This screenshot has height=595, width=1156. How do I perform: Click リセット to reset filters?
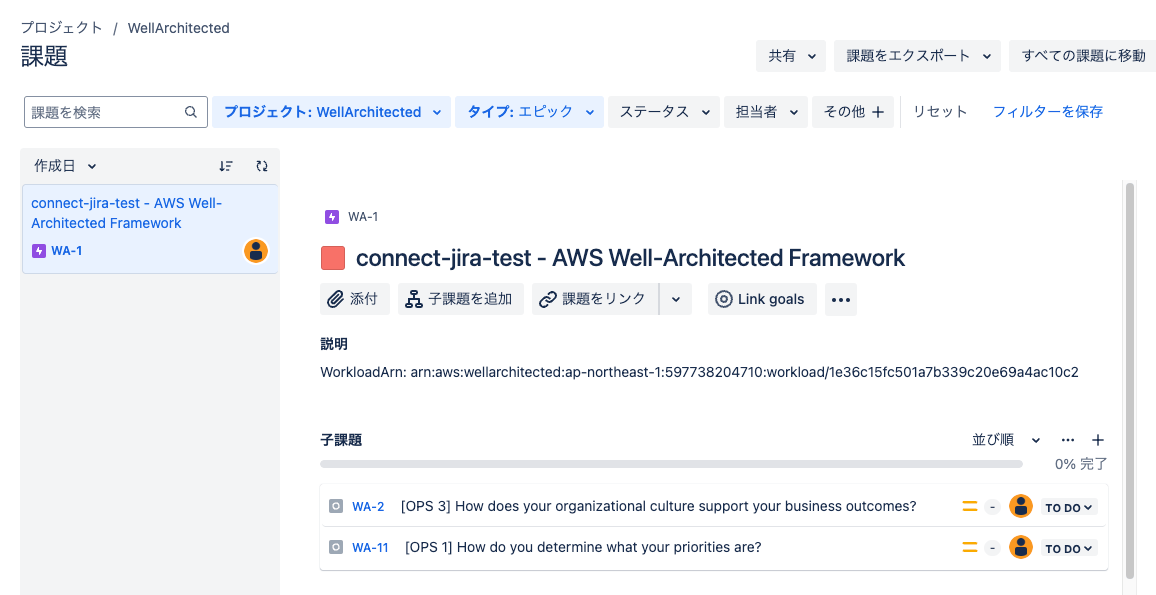point(940,112)
